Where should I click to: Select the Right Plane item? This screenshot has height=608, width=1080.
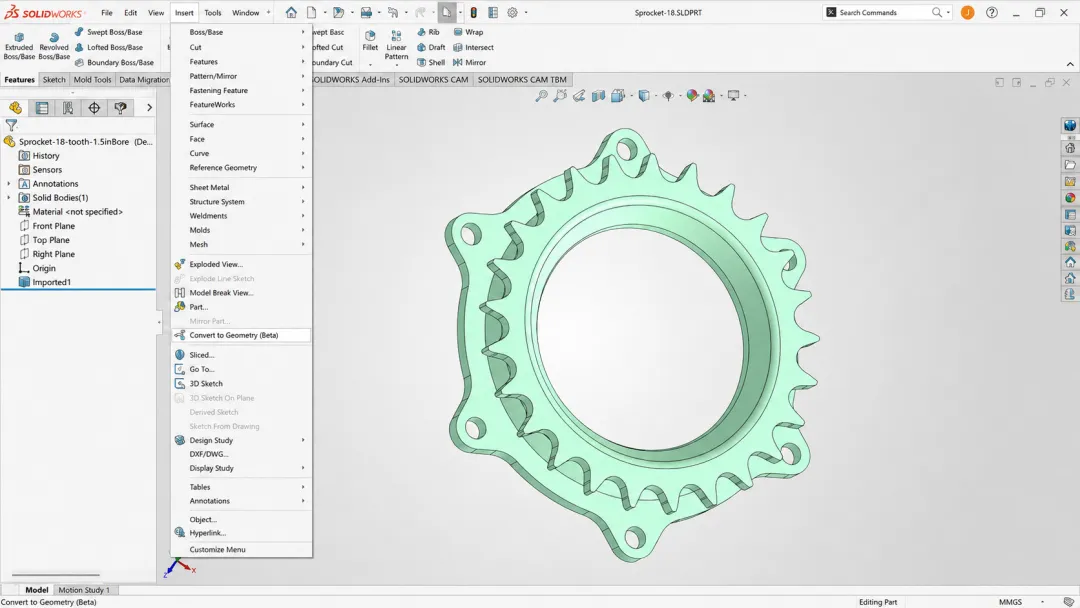pos(47,254)
